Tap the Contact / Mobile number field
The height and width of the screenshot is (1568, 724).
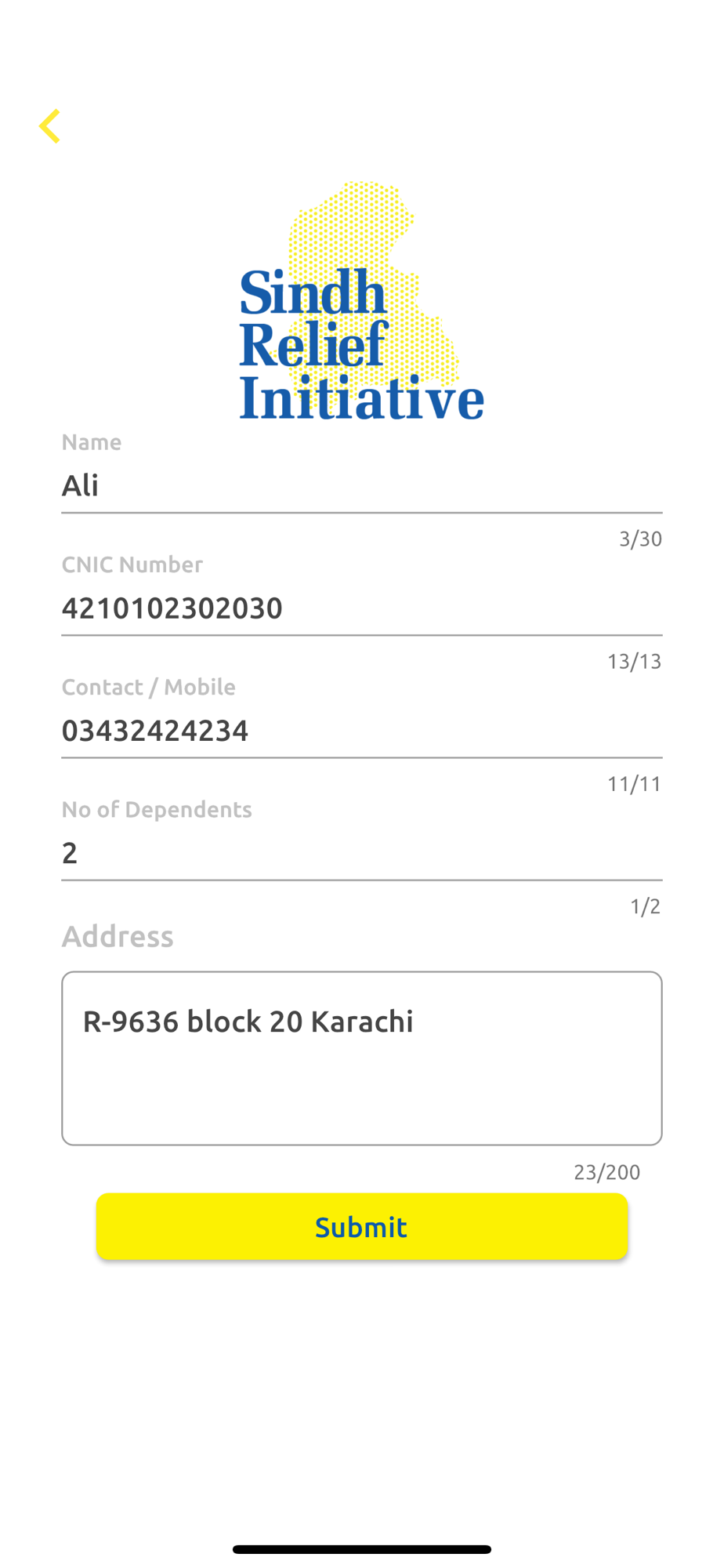point(362,730)
